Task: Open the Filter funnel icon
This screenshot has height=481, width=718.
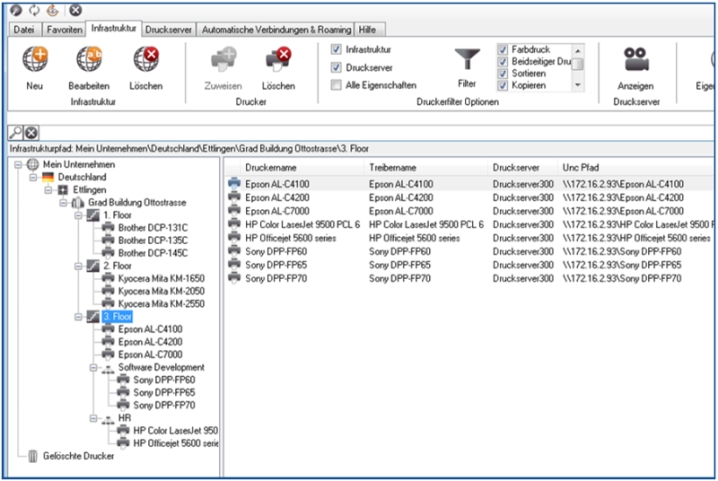Action: 467,58
